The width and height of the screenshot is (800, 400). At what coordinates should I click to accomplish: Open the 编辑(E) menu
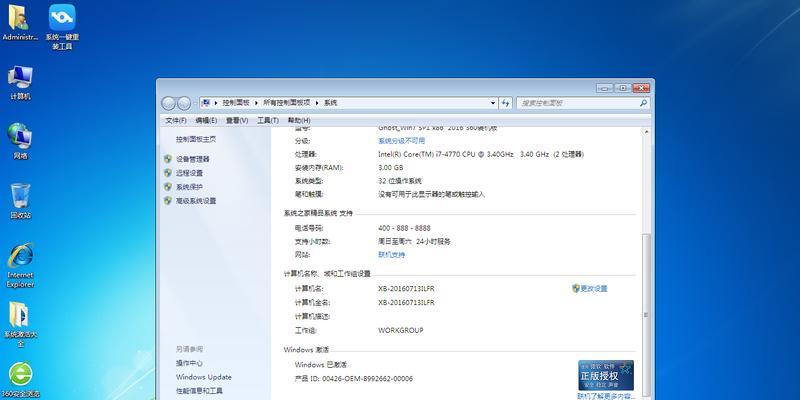pyautogui.click(x=206, y=120)
